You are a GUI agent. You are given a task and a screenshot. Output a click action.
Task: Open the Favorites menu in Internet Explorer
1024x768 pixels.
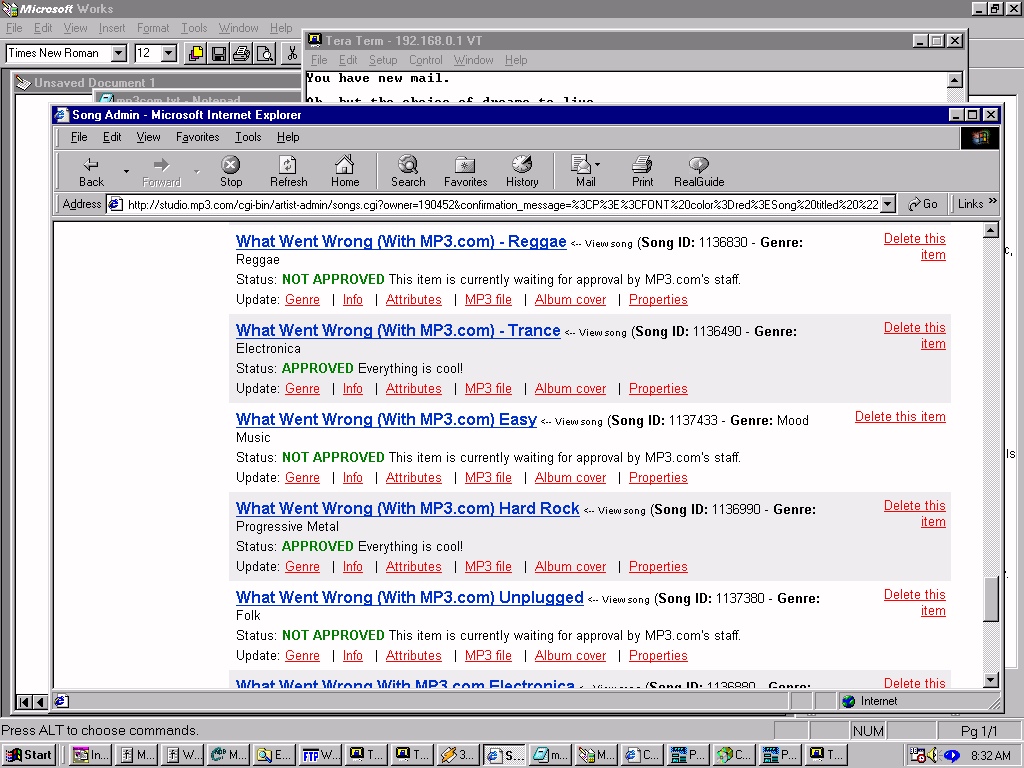(197, 137)
